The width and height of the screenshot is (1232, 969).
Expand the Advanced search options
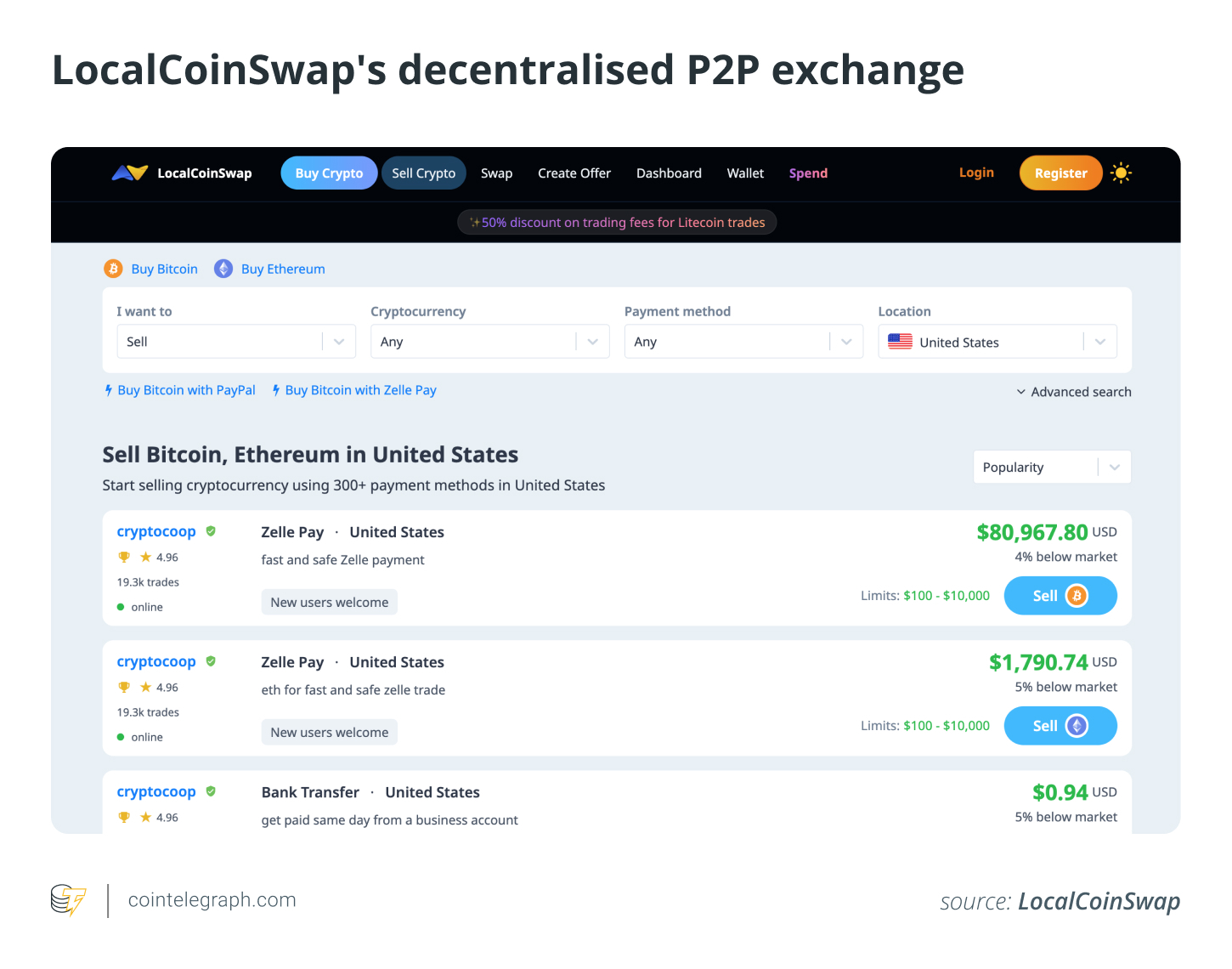[x=1074, y=391]
